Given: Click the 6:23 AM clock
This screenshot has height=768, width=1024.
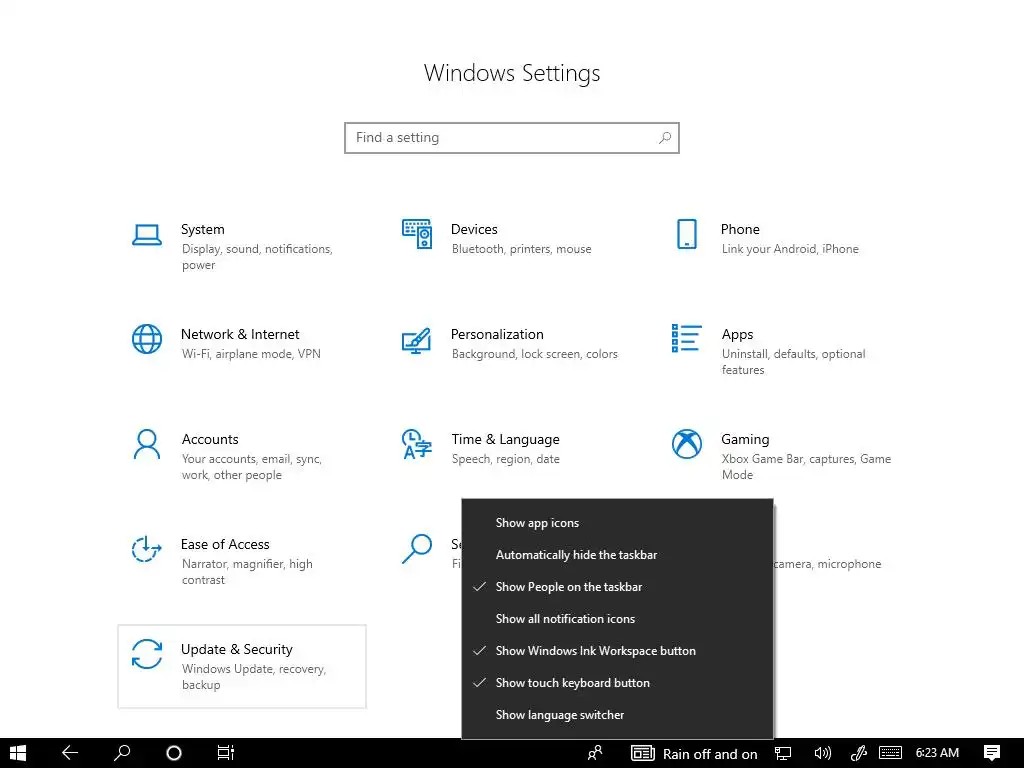Looking at the screenshot, I should (937, 753).
